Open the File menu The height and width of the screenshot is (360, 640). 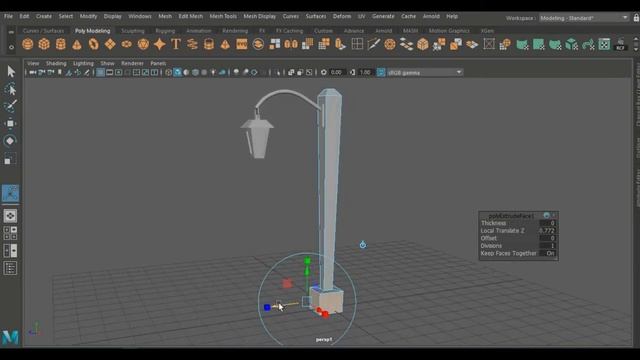click(x=8, y=16)
